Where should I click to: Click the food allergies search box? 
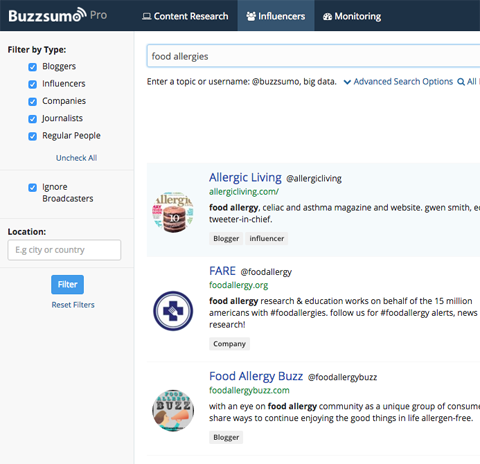point(313,56)
